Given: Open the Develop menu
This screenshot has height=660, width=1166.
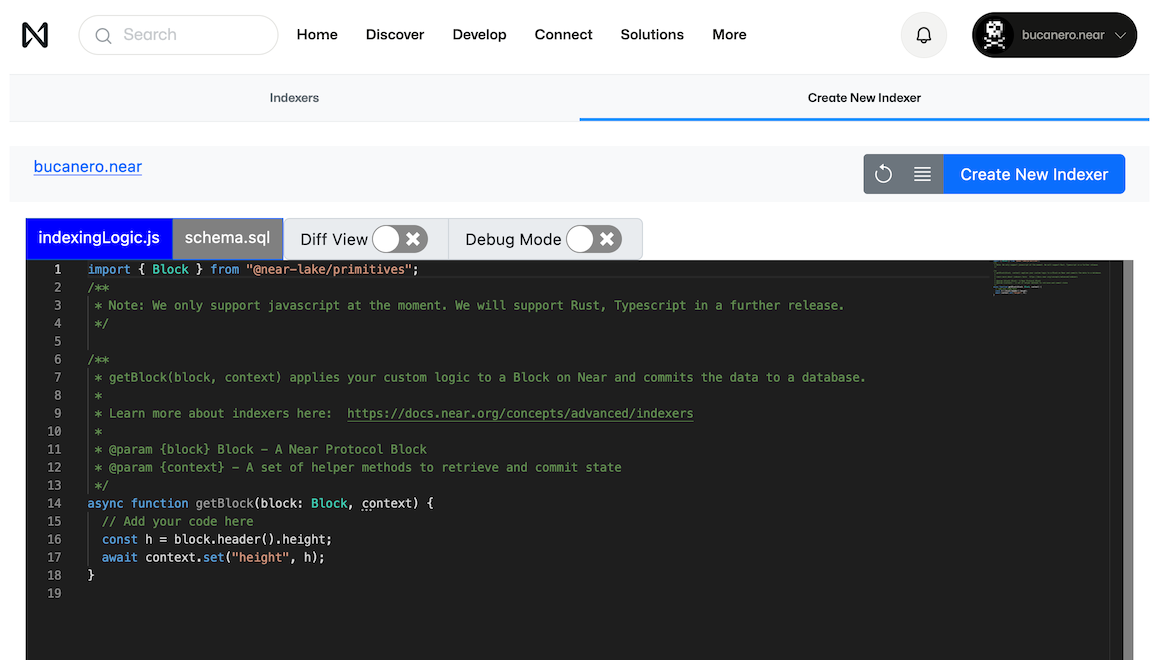Looking at the screenshot, I should pos(479,35).
